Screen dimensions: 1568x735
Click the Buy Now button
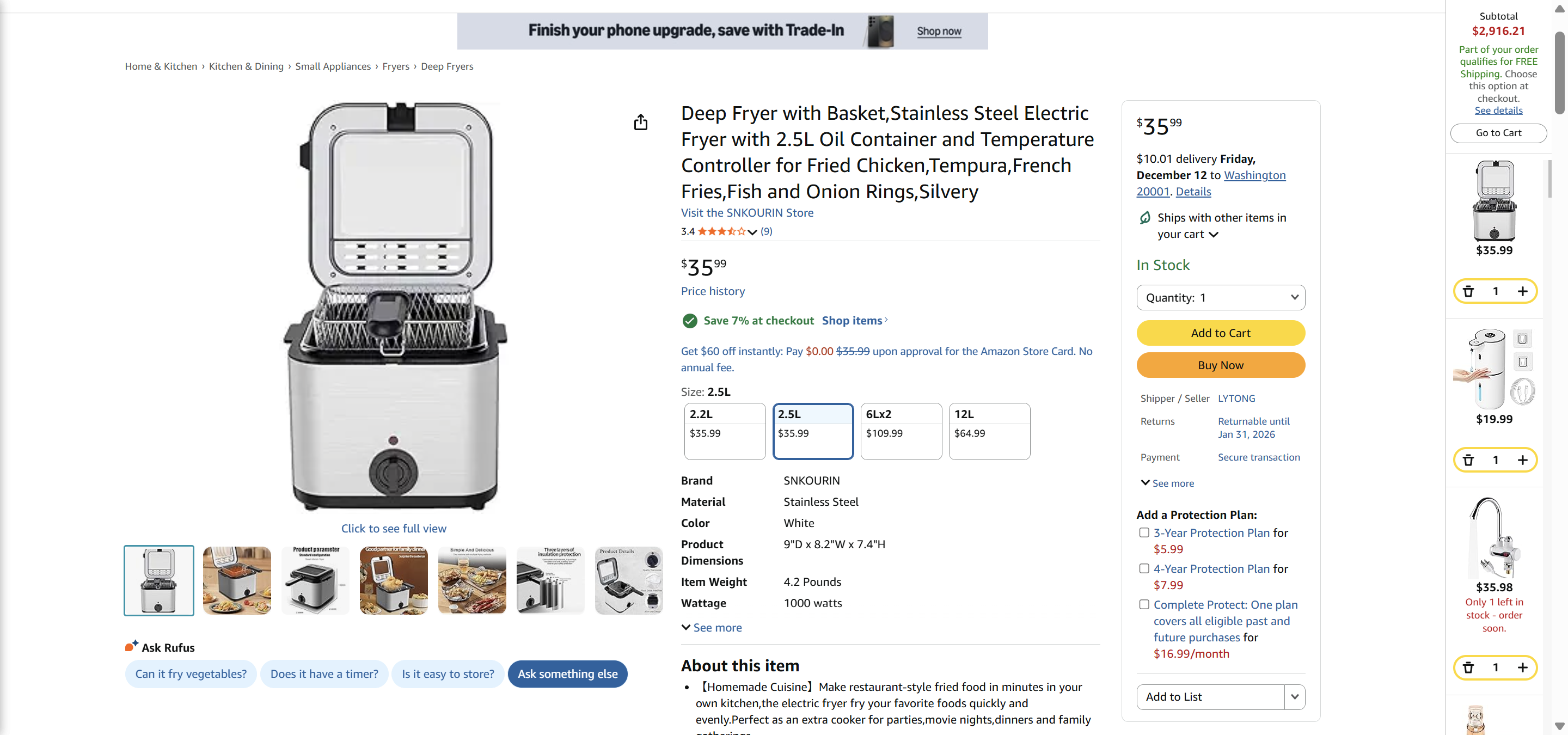pyautogui.click(x=1220, y=365)
